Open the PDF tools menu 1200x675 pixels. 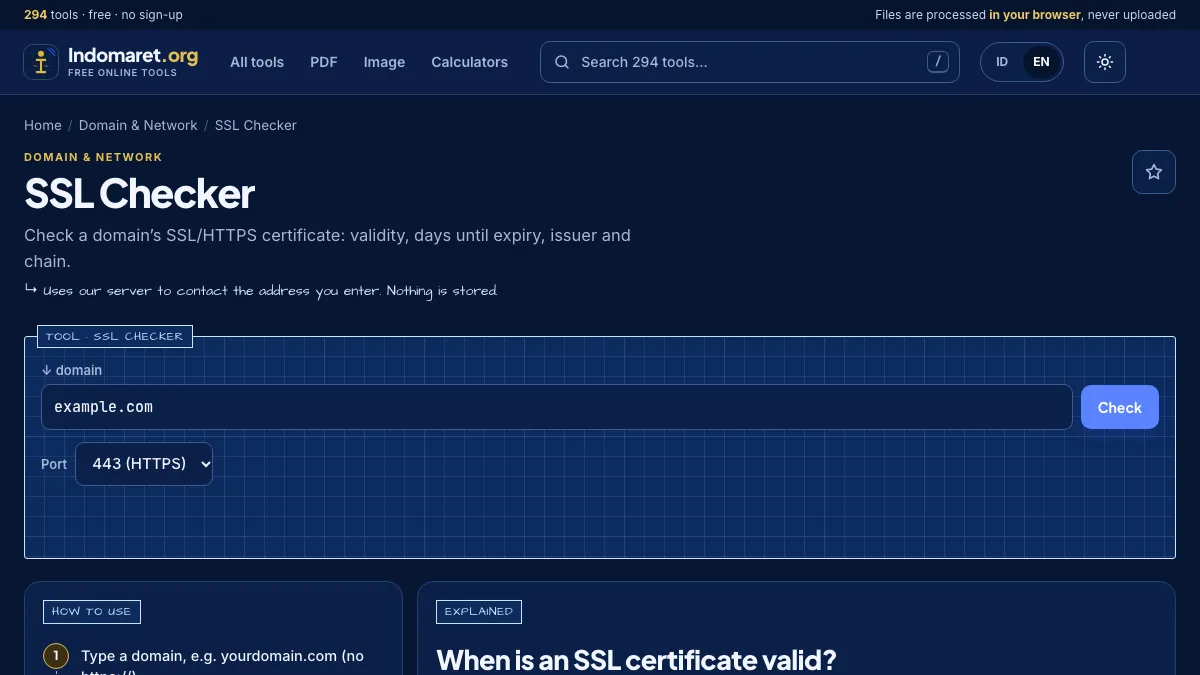click(324, 62)
